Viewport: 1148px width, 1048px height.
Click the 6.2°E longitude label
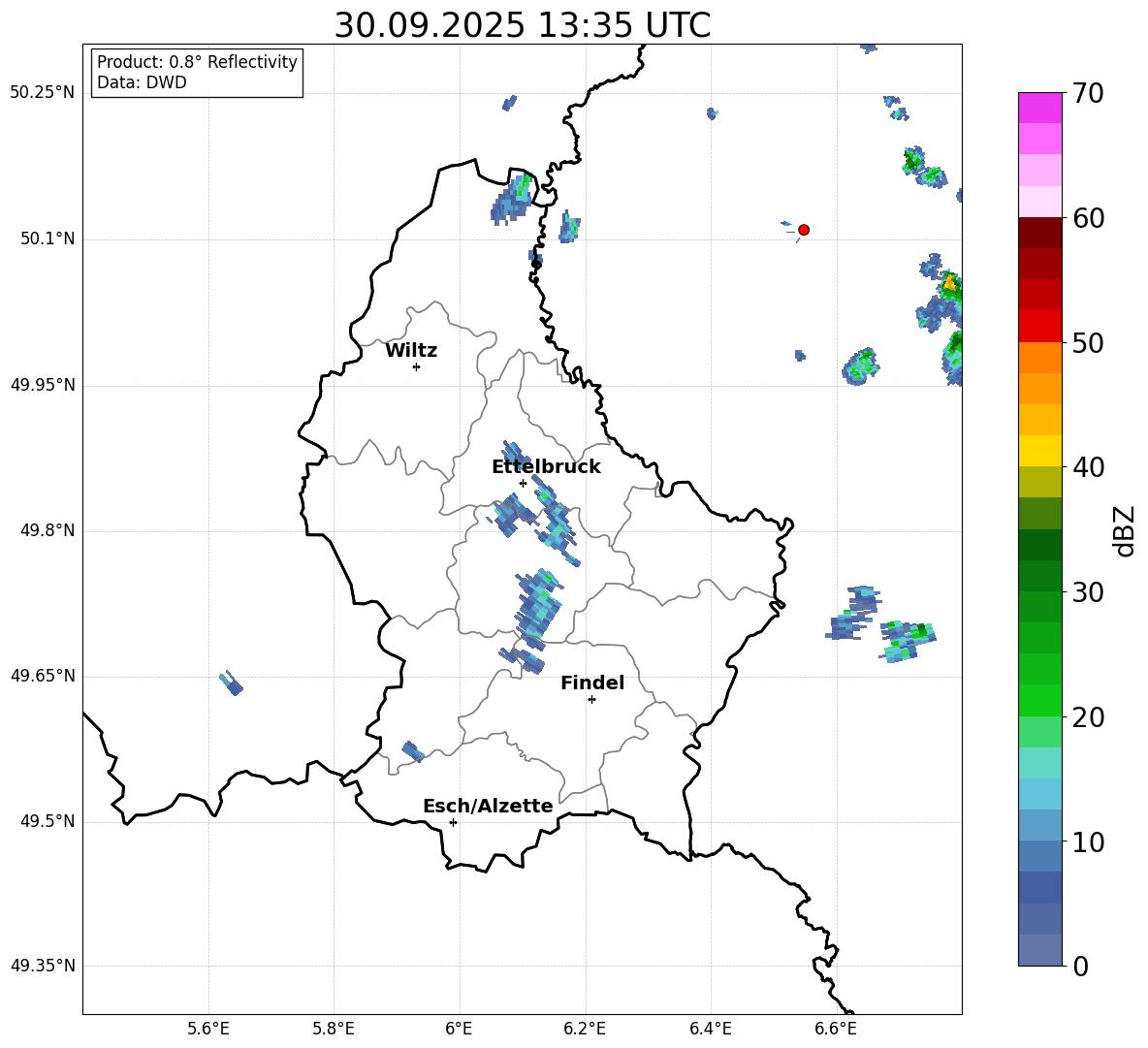tap(585, 1030)
